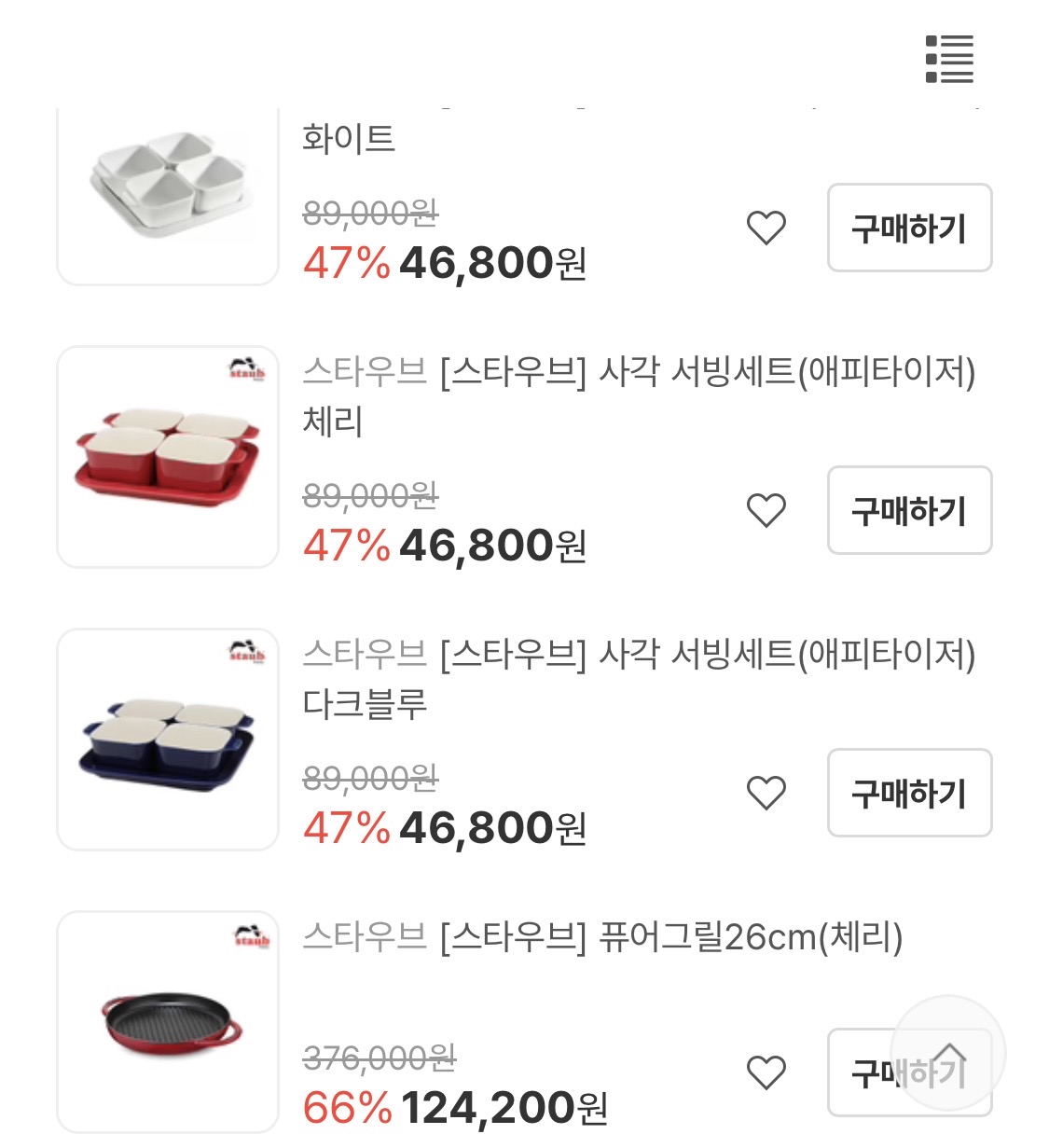Click the 화이트 product name text
The width and height of the screenshot is (1049, 1148).
click(349, 139)
